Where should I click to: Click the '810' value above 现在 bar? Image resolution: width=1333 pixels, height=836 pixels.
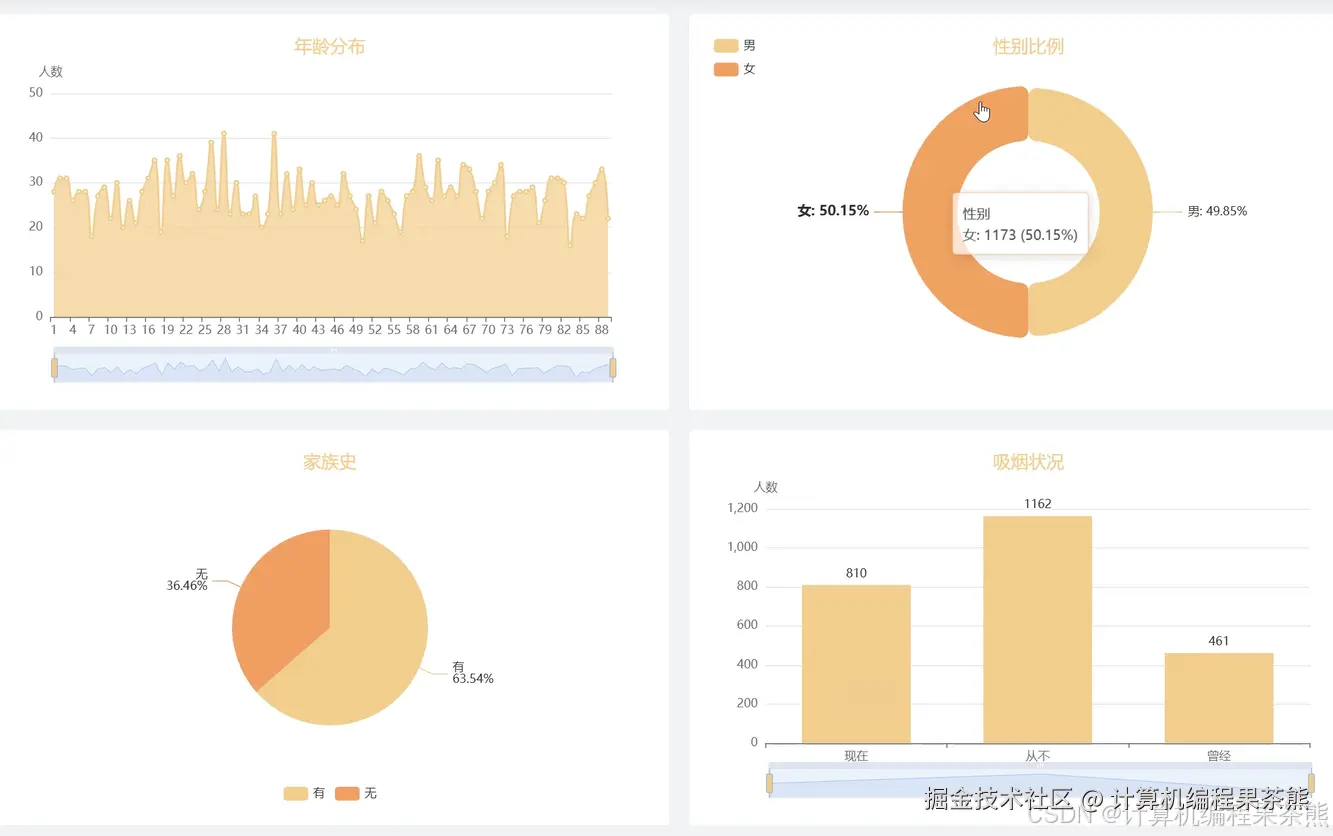tap(856, 573)
